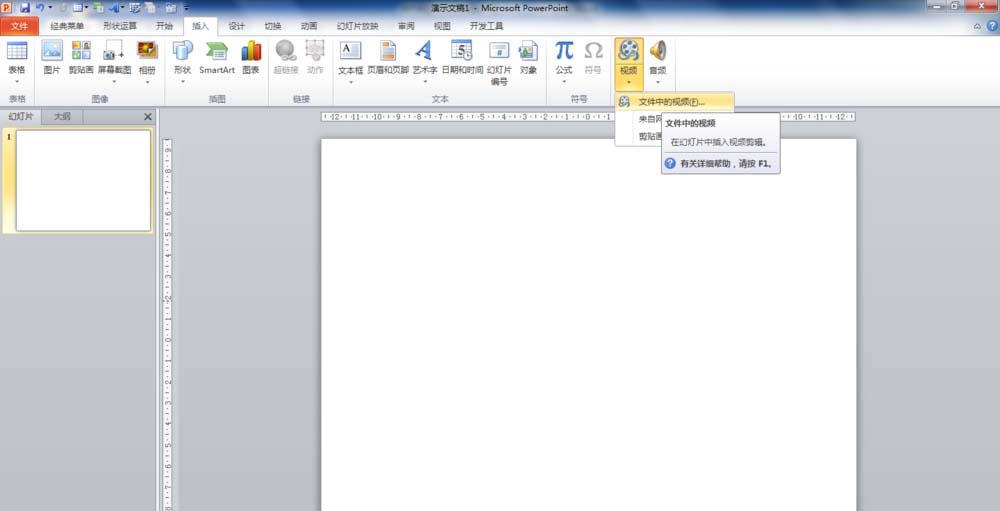
Task: Expand the dropdown arrow under 相册
Action: (147, 82)
